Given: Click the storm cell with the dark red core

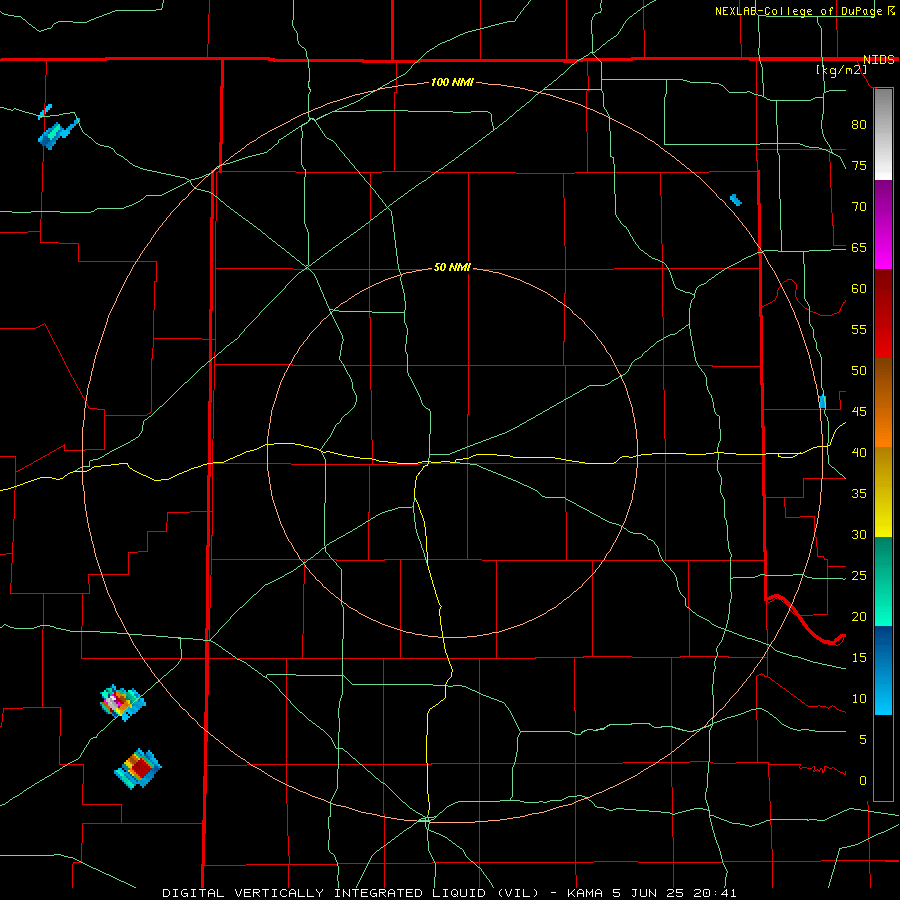Looking at the screenshot, I should tap(138, 768).
